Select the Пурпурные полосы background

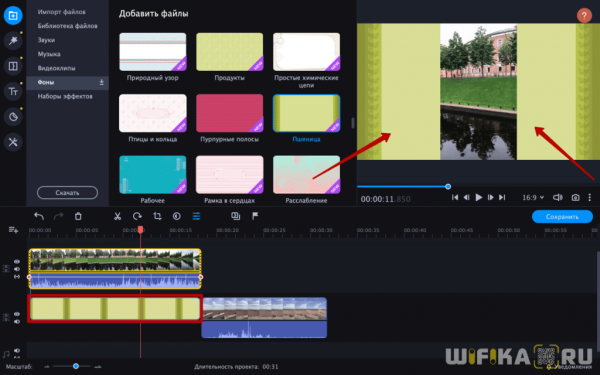(x=230, y=113)
